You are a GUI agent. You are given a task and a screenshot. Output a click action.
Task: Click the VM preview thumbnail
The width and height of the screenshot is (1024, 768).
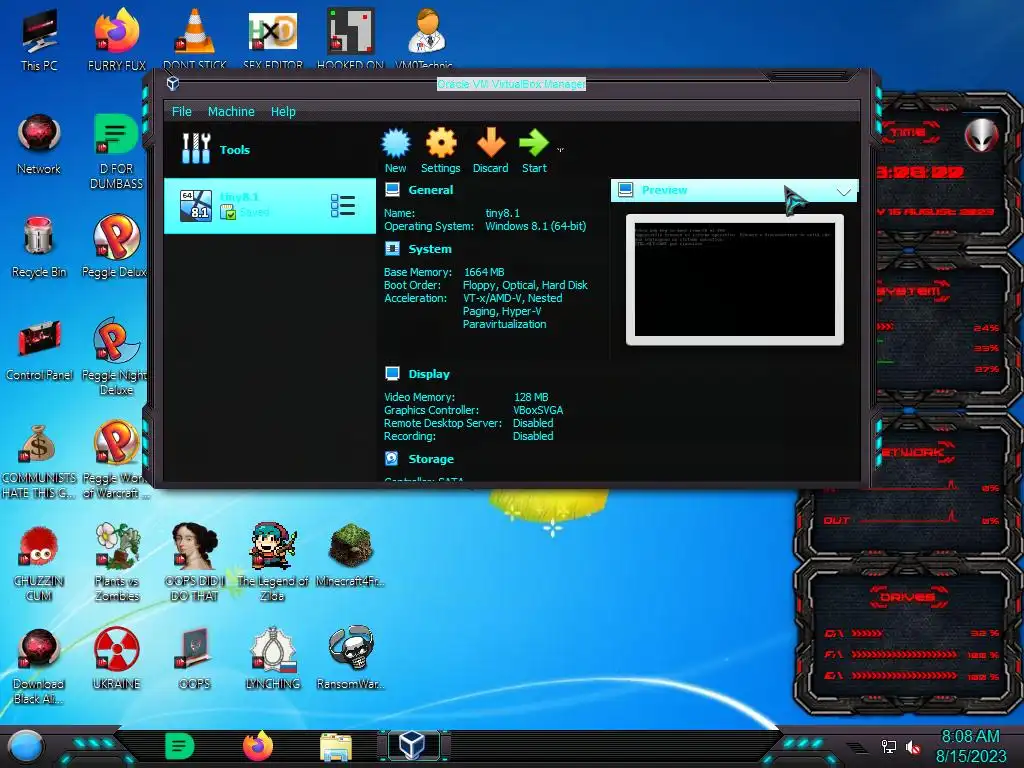pos(735,280)
